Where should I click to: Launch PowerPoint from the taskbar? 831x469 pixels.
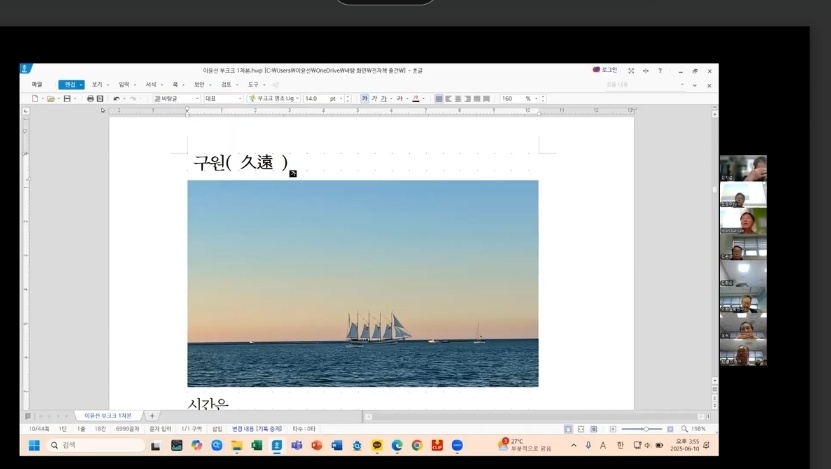[x=317, y=445]
